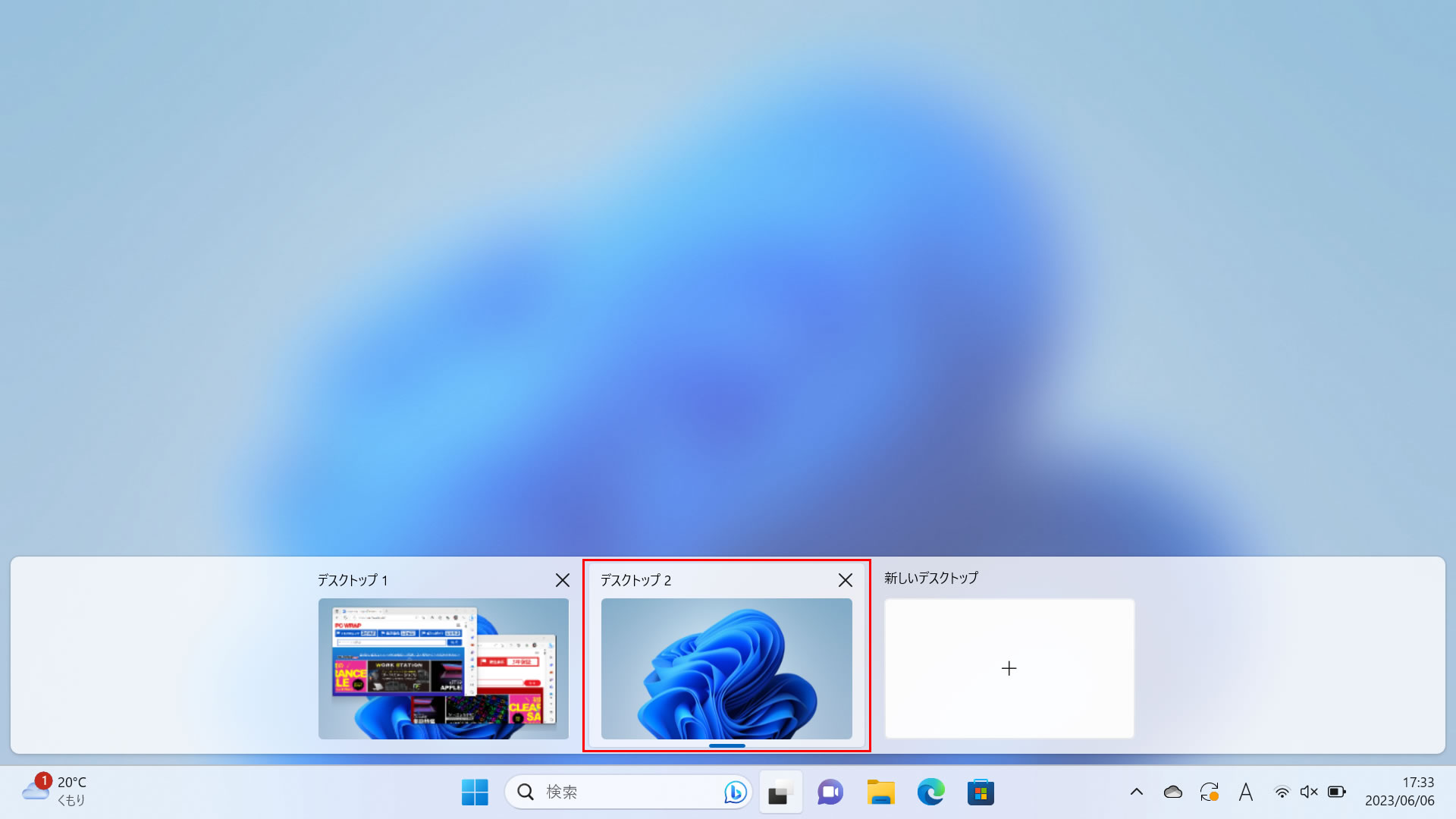Open Microsoft Edge from the taskbar
Screen dimensions: 1456x819
(x=930, y=792)
